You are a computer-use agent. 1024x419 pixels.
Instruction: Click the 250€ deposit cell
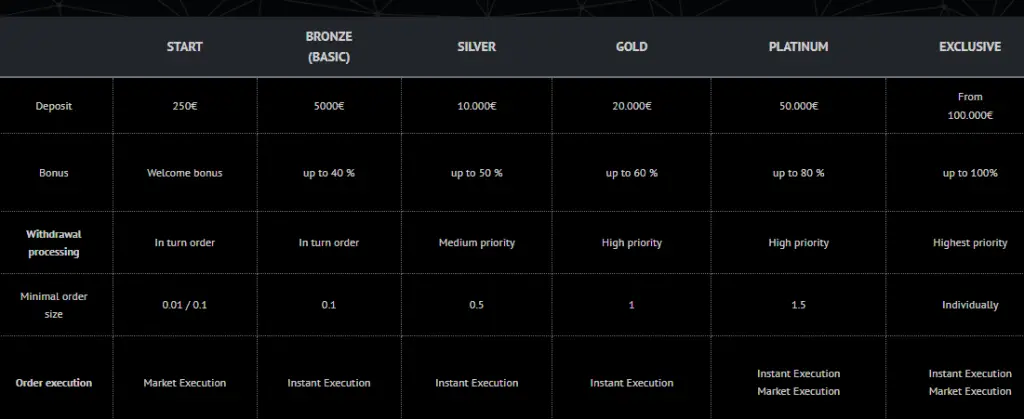tap(184, 105)
